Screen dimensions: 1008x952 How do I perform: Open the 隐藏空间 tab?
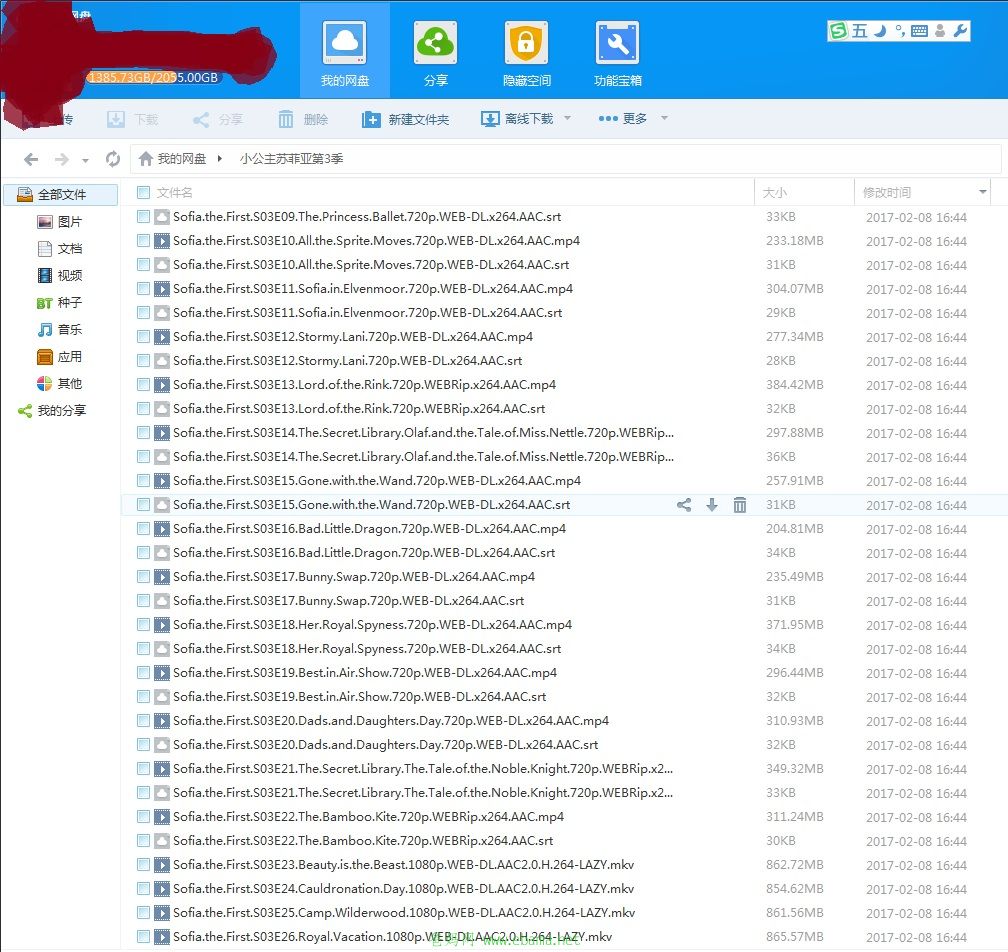click(x=526, y=51)
